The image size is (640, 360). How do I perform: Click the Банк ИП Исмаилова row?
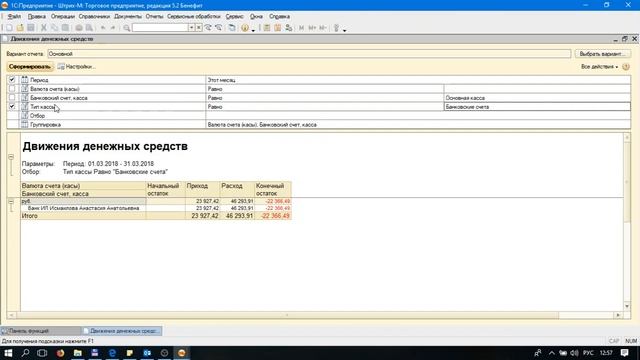156,208
